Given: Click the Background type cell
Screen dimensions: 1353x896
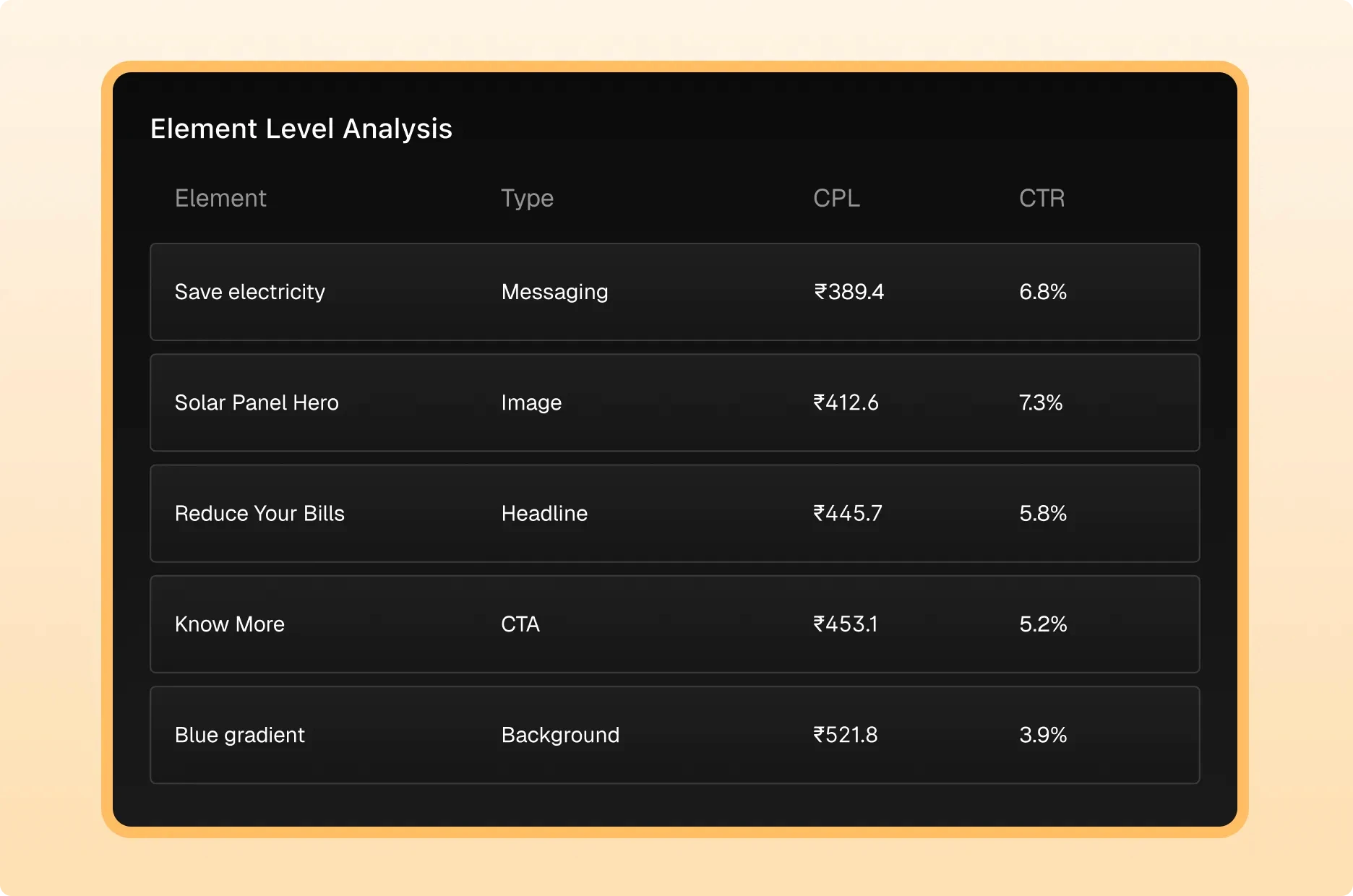Looking at the screenshot, I should [x=560, y=735].
